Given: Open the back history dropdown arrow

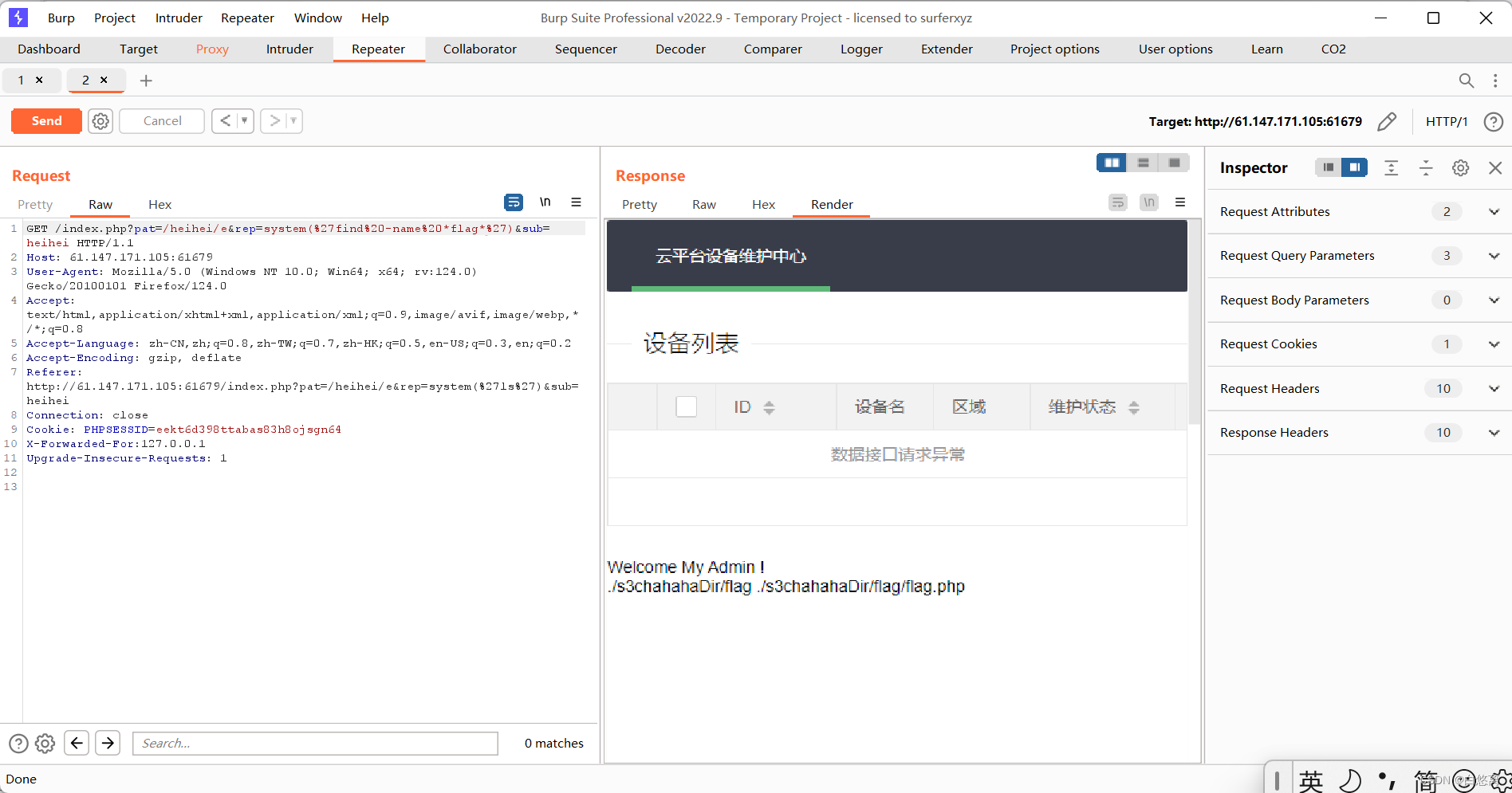Looking at the screenshot, I should (x=245, y=120).
